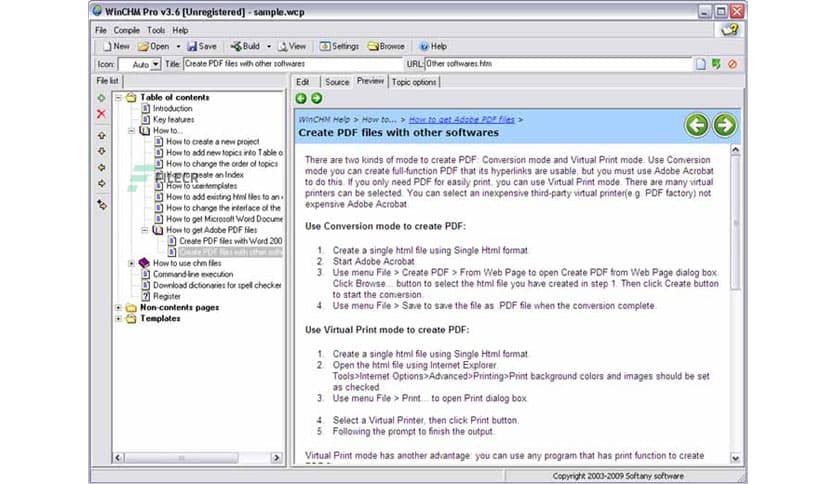The image size is (836, 484).
Task: Click the bottom tool icon in the sidebar strip
Action: pos(101,205)
